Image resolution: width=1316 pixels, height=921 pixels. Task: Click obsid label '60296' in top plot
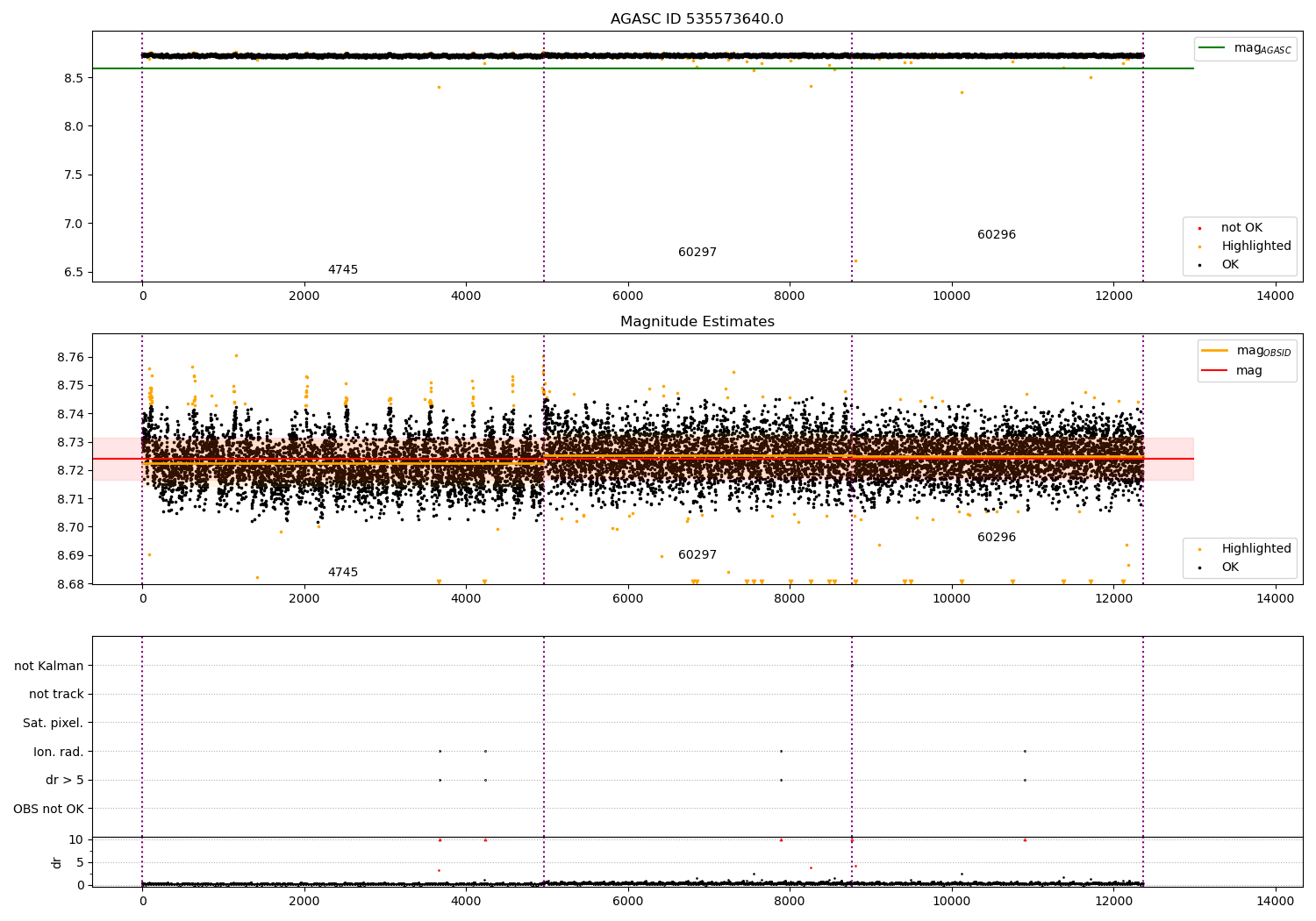[997, 234]
